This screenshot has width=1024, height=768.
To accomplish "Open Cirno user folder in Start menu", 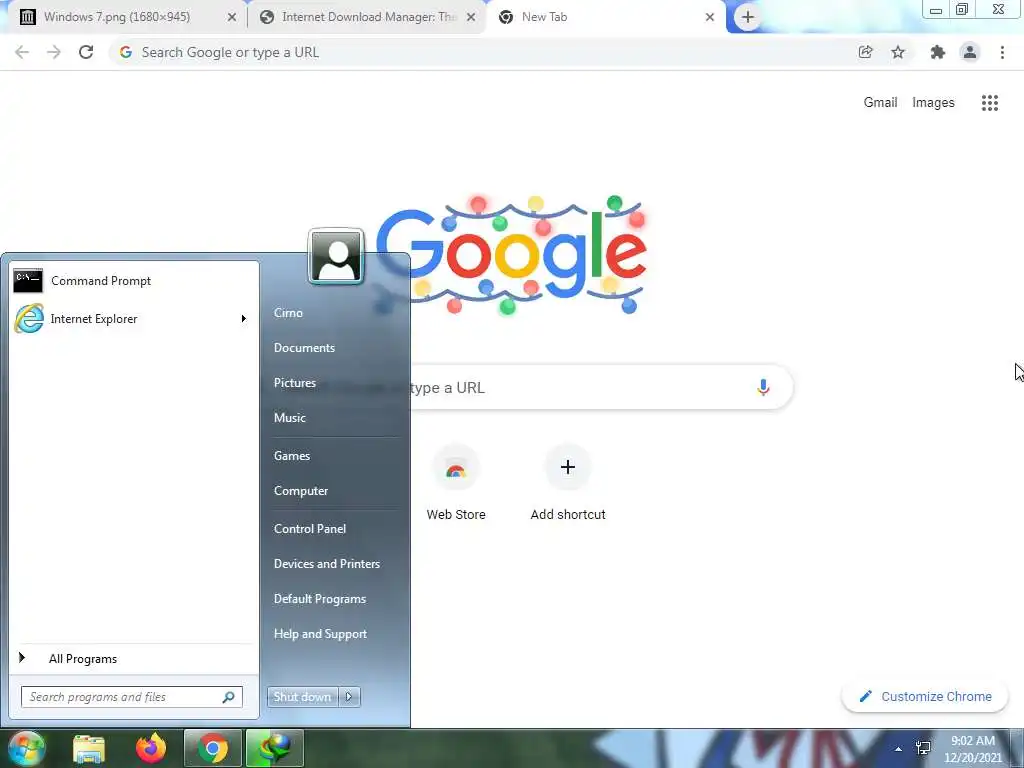I will tap(288, 313).
